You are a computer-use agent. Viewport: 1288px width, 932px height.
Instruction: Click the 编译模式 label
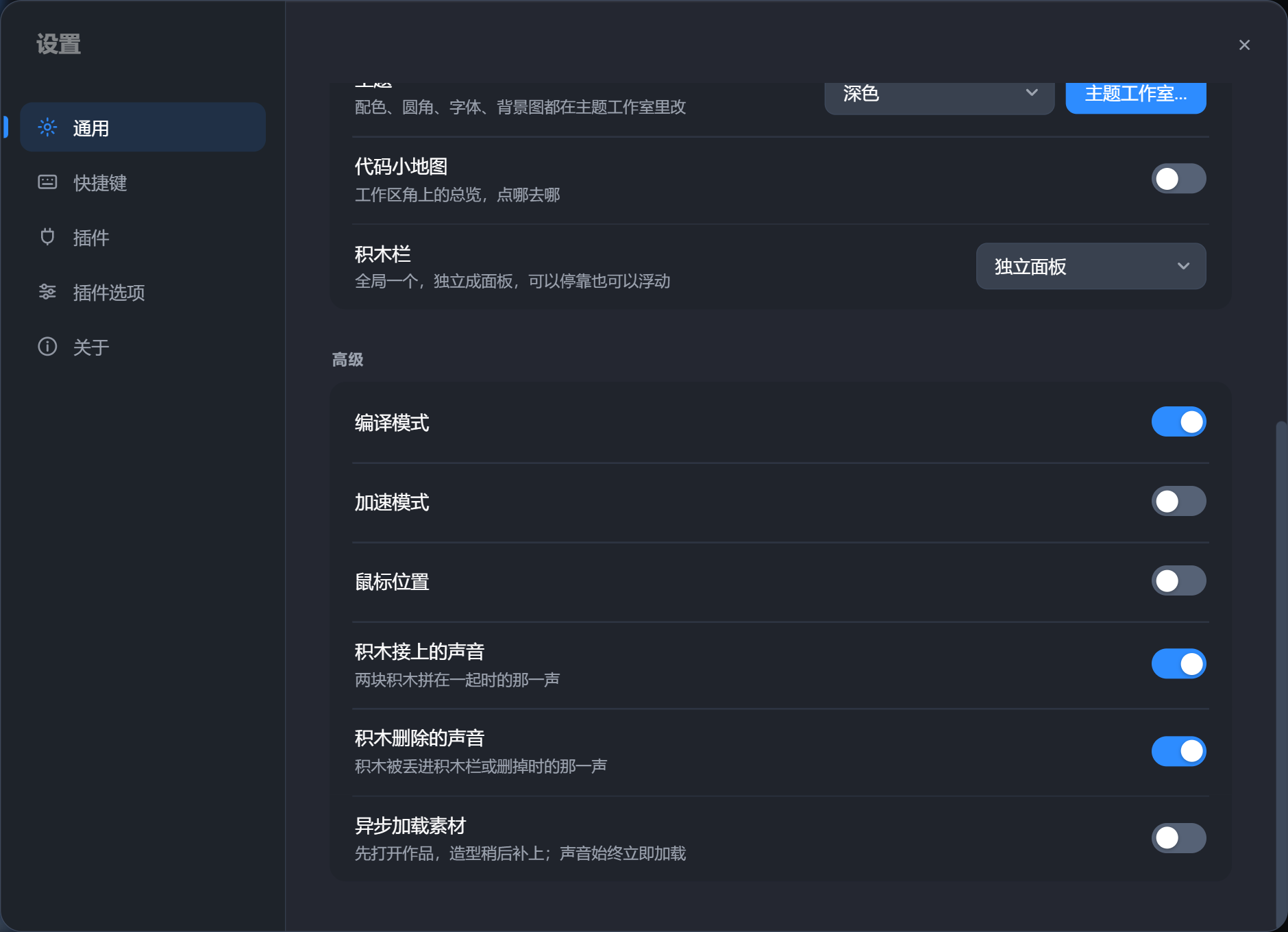392,423
